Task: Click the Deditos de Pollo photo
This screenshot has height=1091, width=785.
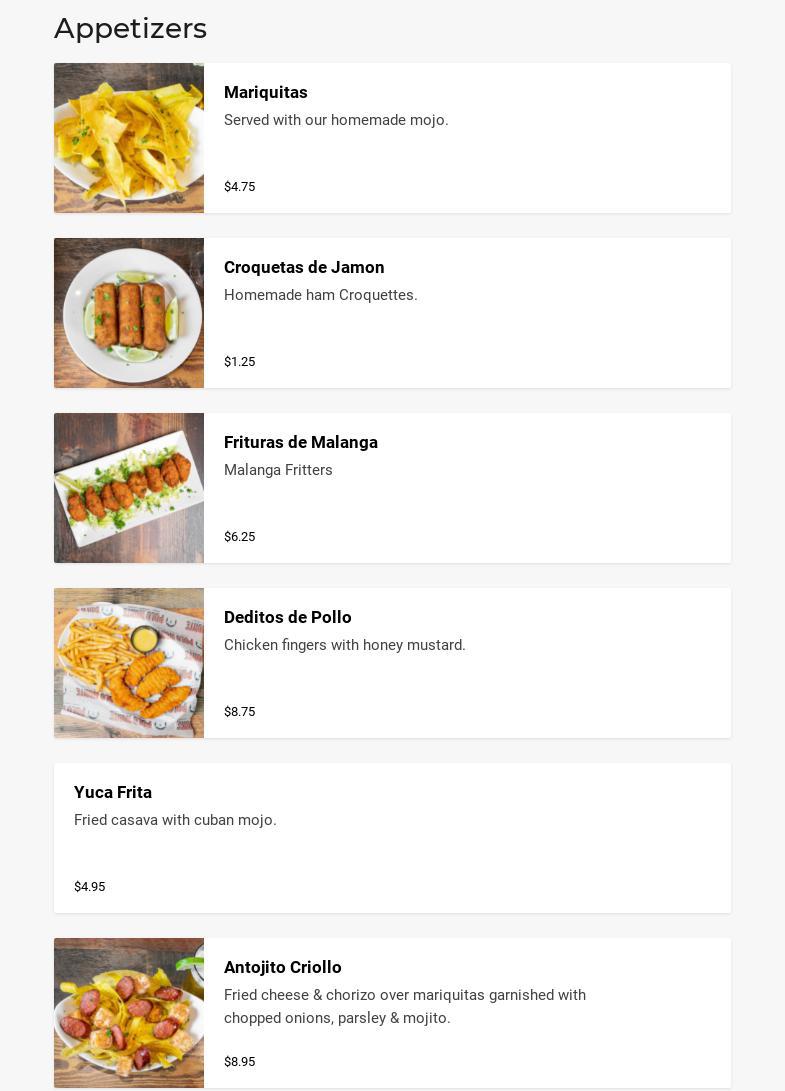Action: click(129, 663)
